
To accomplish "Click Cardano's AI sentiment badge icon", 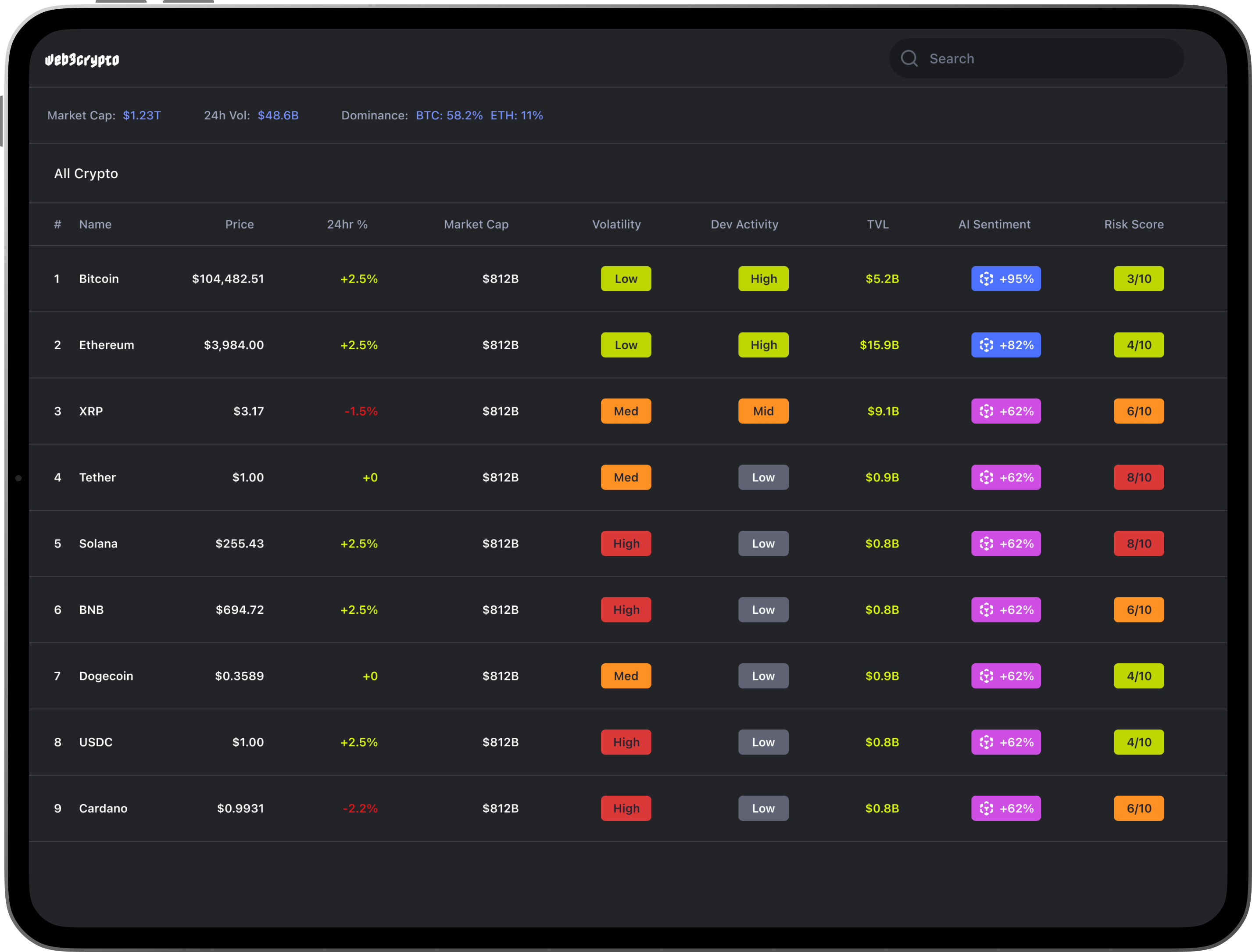I will tap(986, 808).
